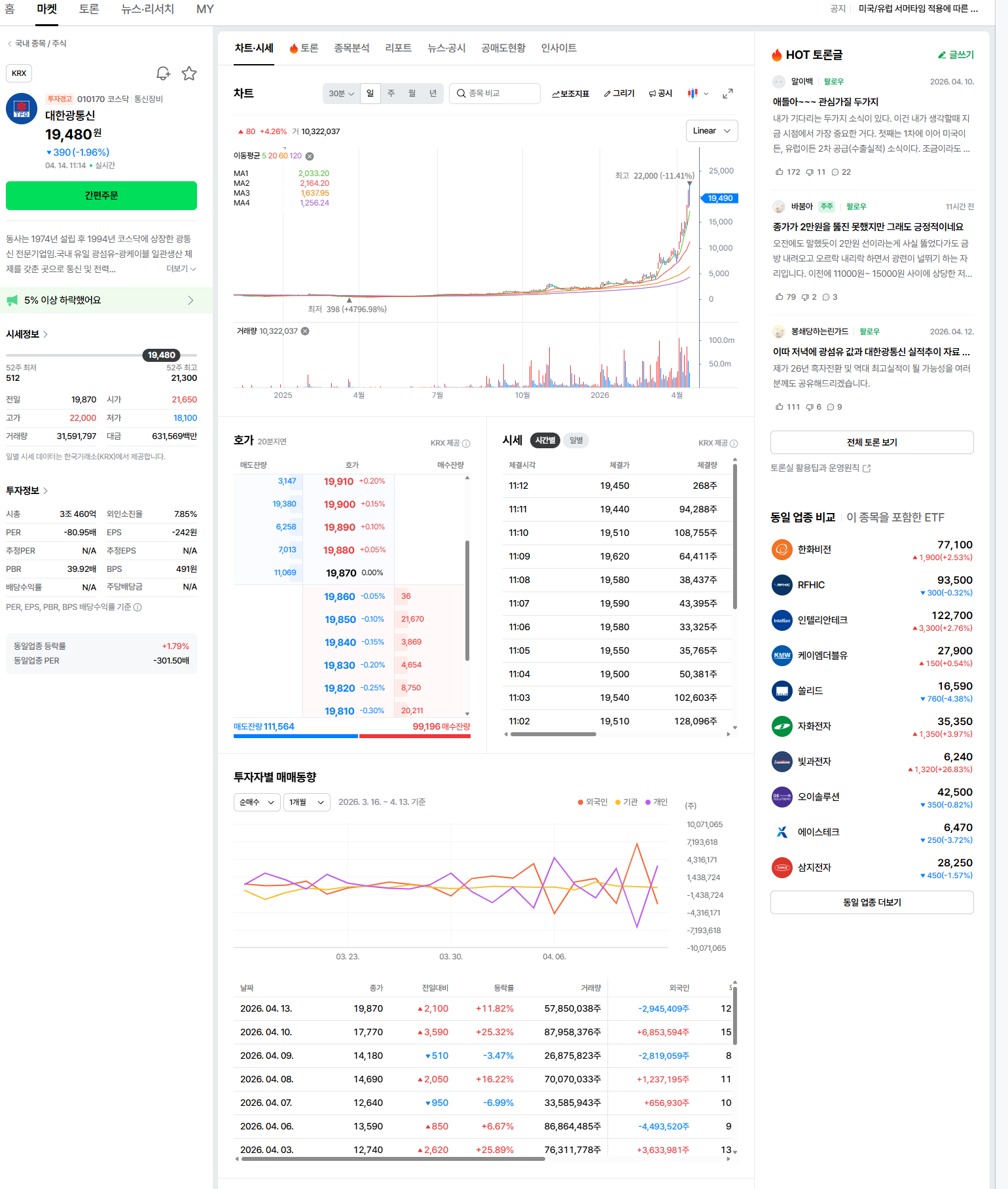Open the 30분 minute interval dropdown
Viewport: 1008px width, 1189px height.
(x=341, y=94)
